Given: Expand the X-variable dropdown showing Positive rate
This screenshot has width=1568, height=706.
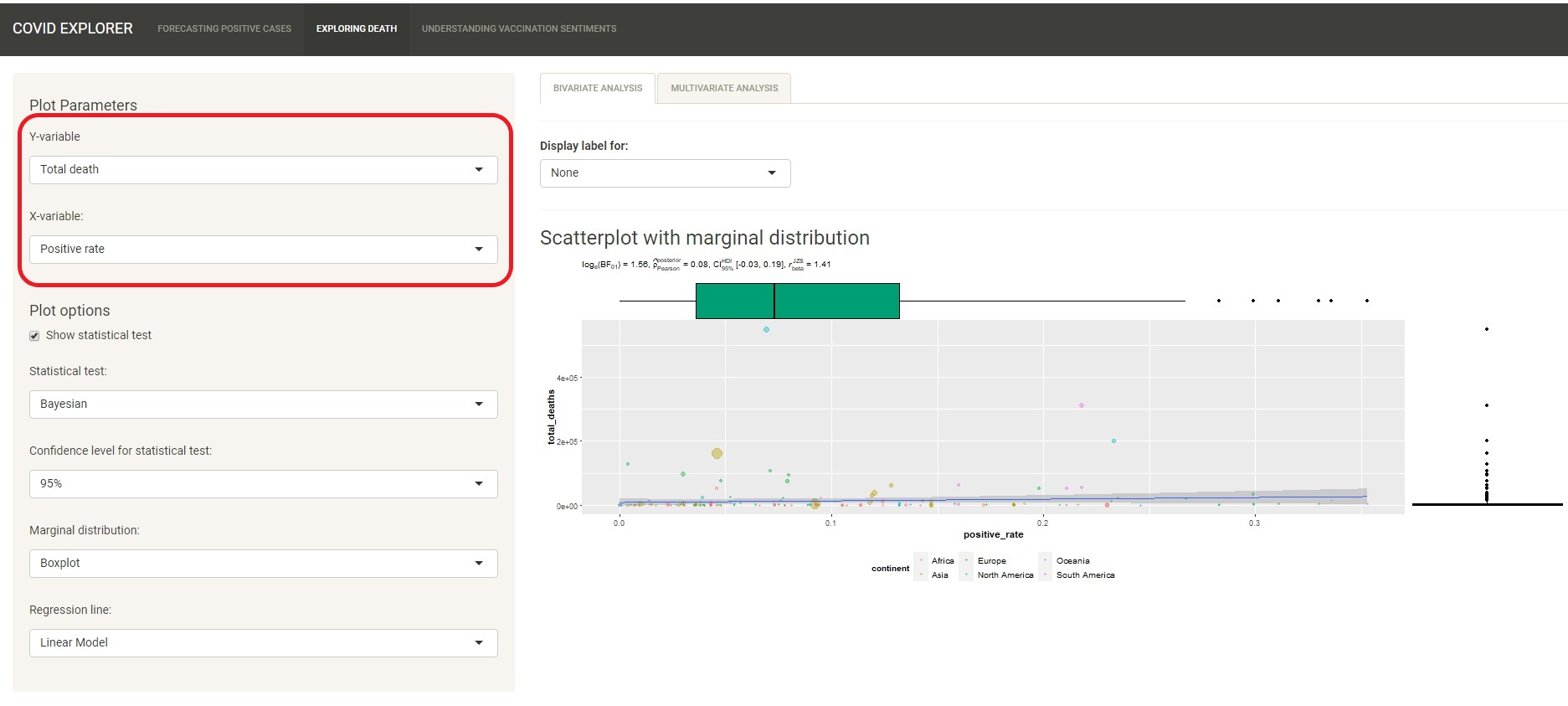Looking at the screenshot, I should (263, 250).
